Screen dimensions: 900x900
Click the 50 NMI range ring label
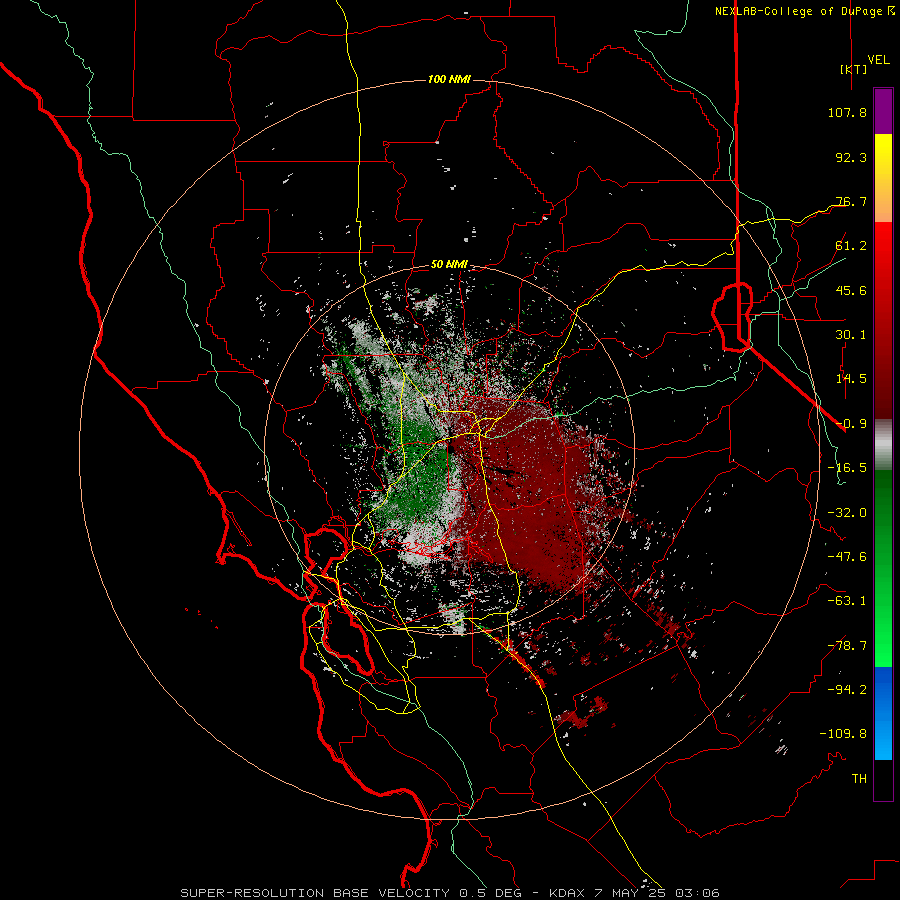449,265
